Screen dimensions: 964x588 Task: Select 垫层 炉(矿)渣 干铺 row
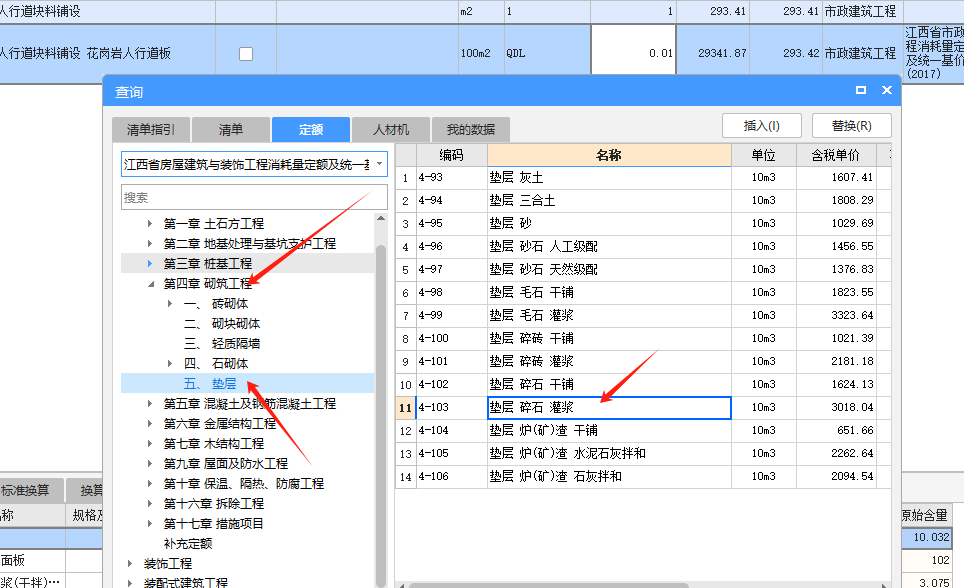(x=642, y=431)
